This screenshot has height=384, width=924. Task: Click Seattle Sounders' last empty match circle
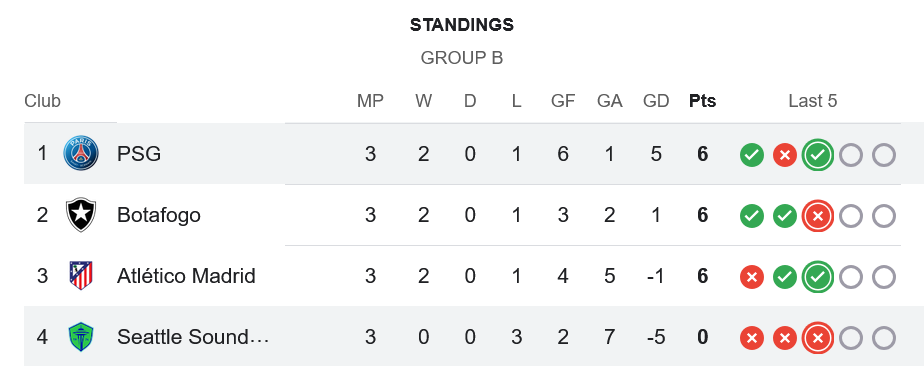(884, 338)
